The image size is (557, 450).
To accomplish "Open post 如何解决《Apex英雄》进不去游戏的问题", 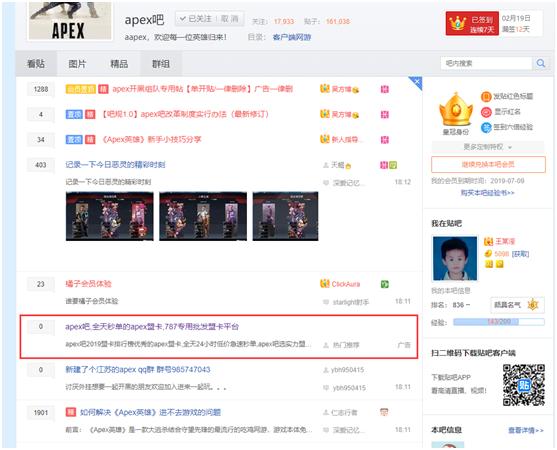I will tap(150, 412).
